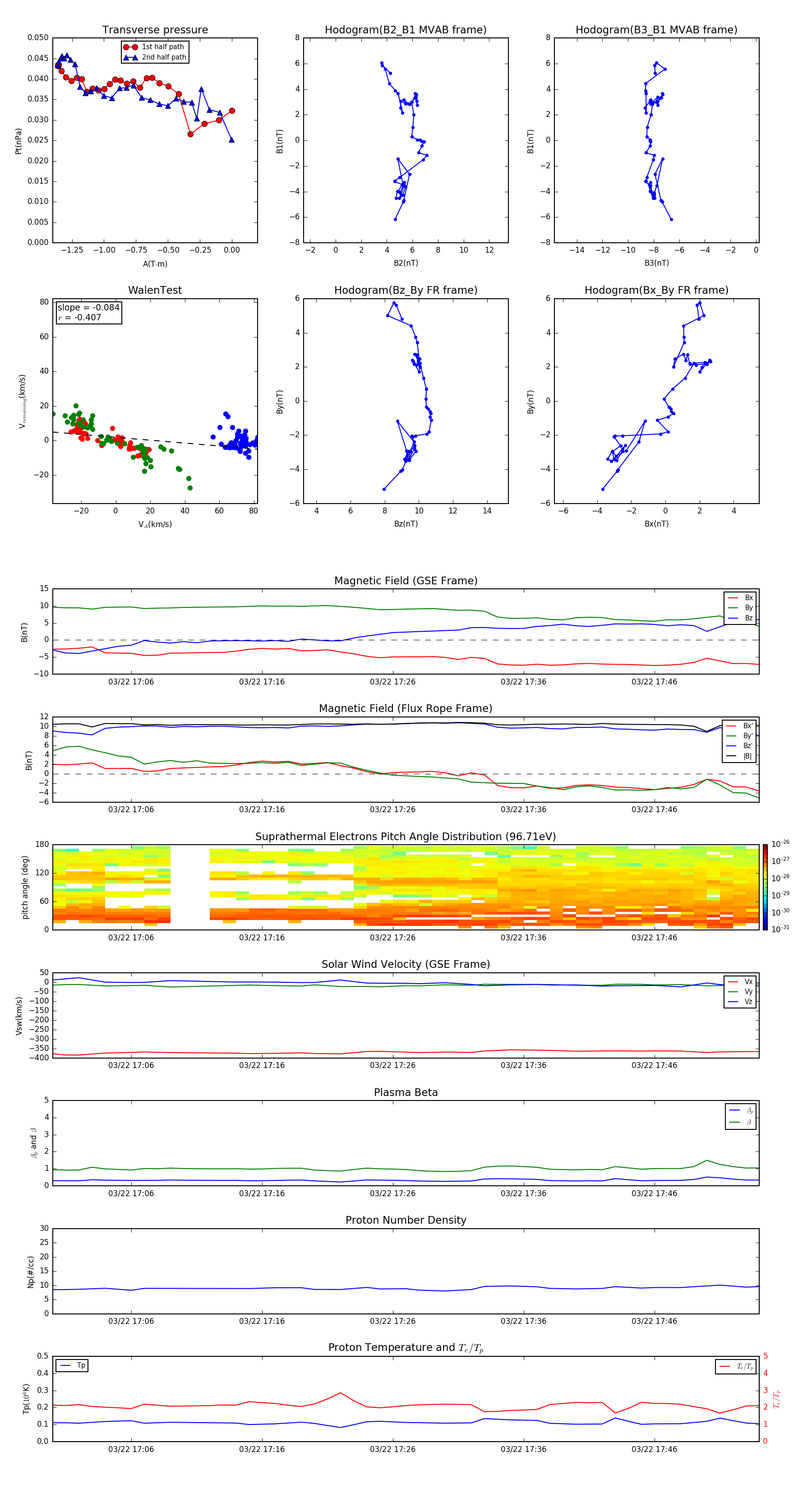
Task: Click the "slope = -0.084" annotation text
Action: click(x=88, y=308)
